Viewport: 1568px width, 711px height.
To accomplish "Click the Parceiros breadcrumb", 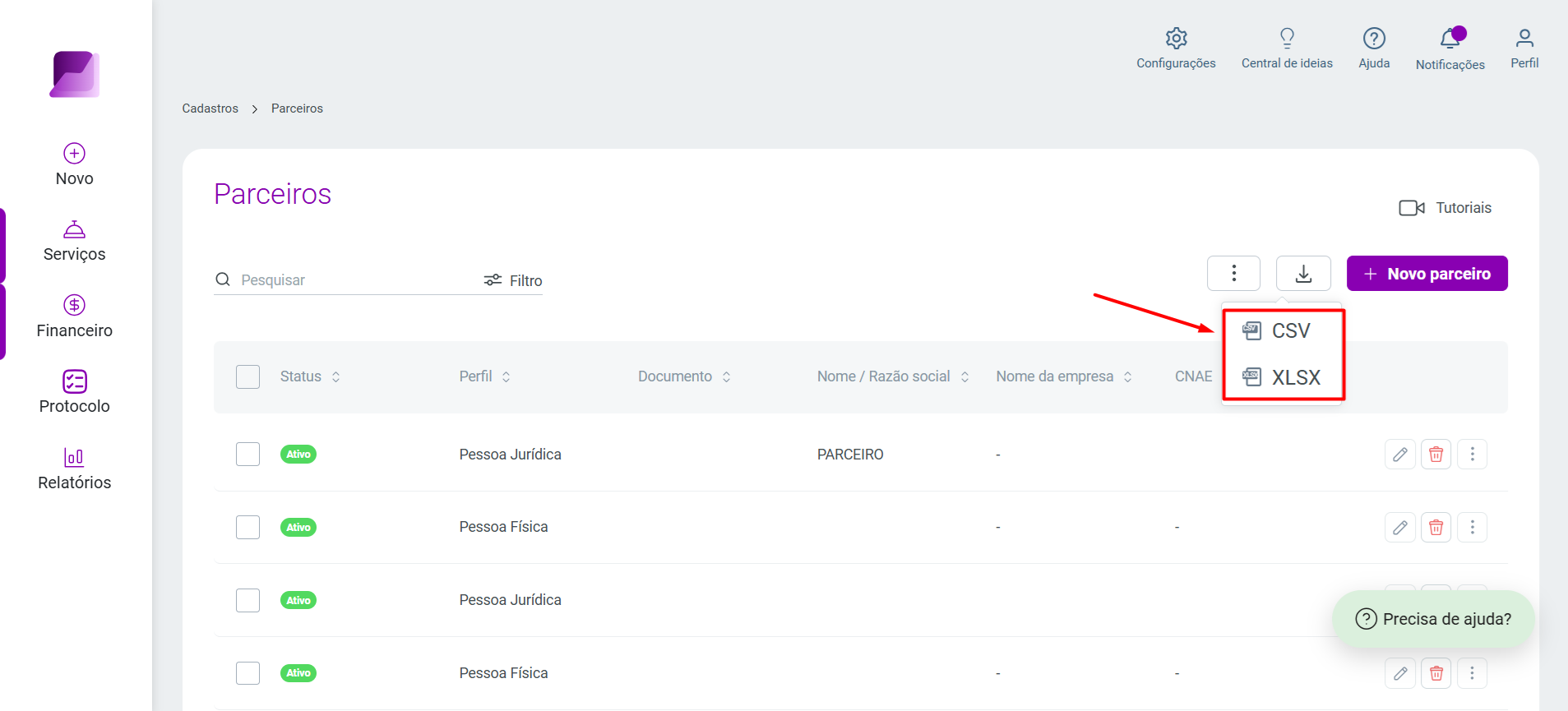I will click(x=297, y=108).
